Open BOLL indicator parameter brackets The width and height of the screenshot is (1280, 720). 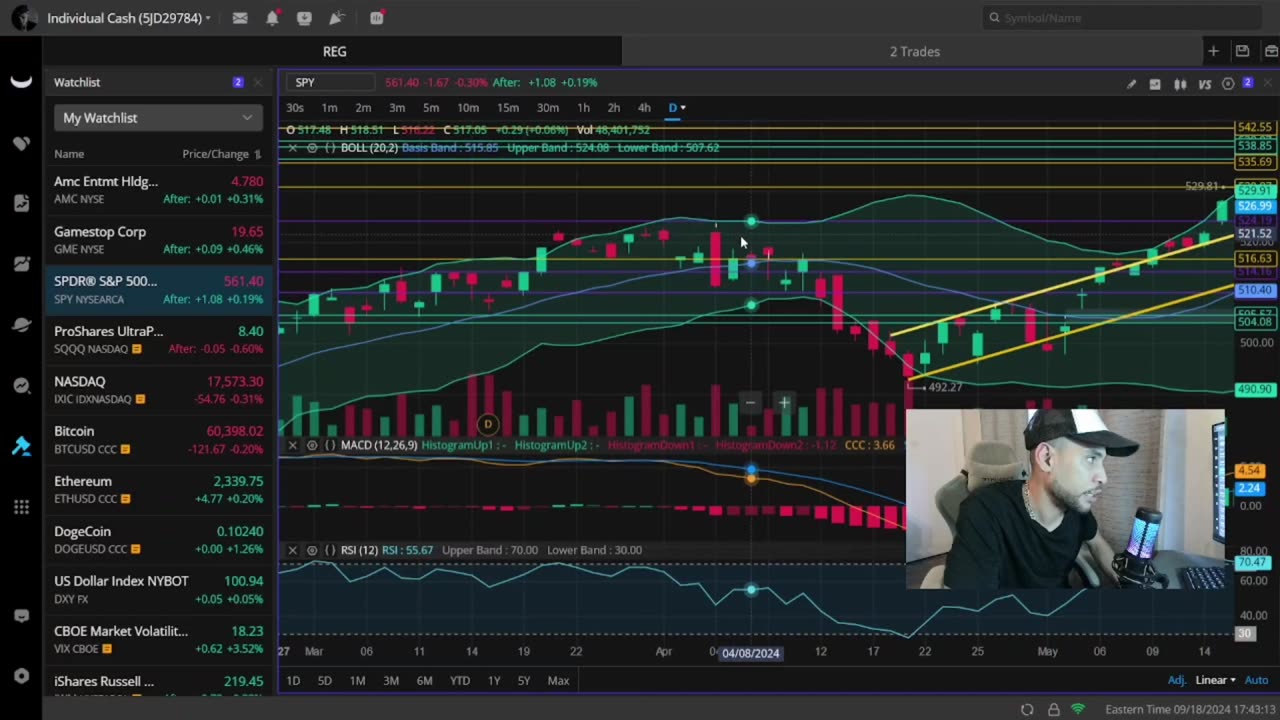coord(330,148)
